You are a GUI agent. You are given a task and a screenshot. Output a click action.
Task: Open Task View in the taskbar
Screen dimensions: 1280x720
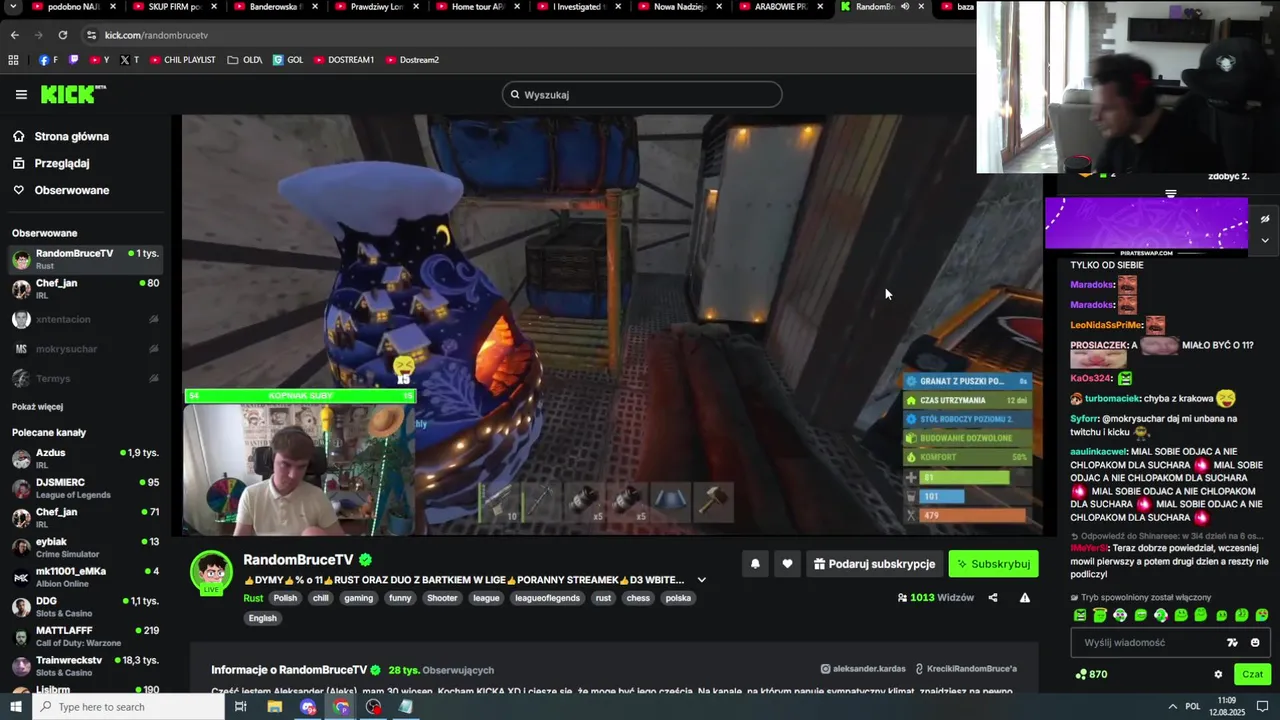click(240, 707)
